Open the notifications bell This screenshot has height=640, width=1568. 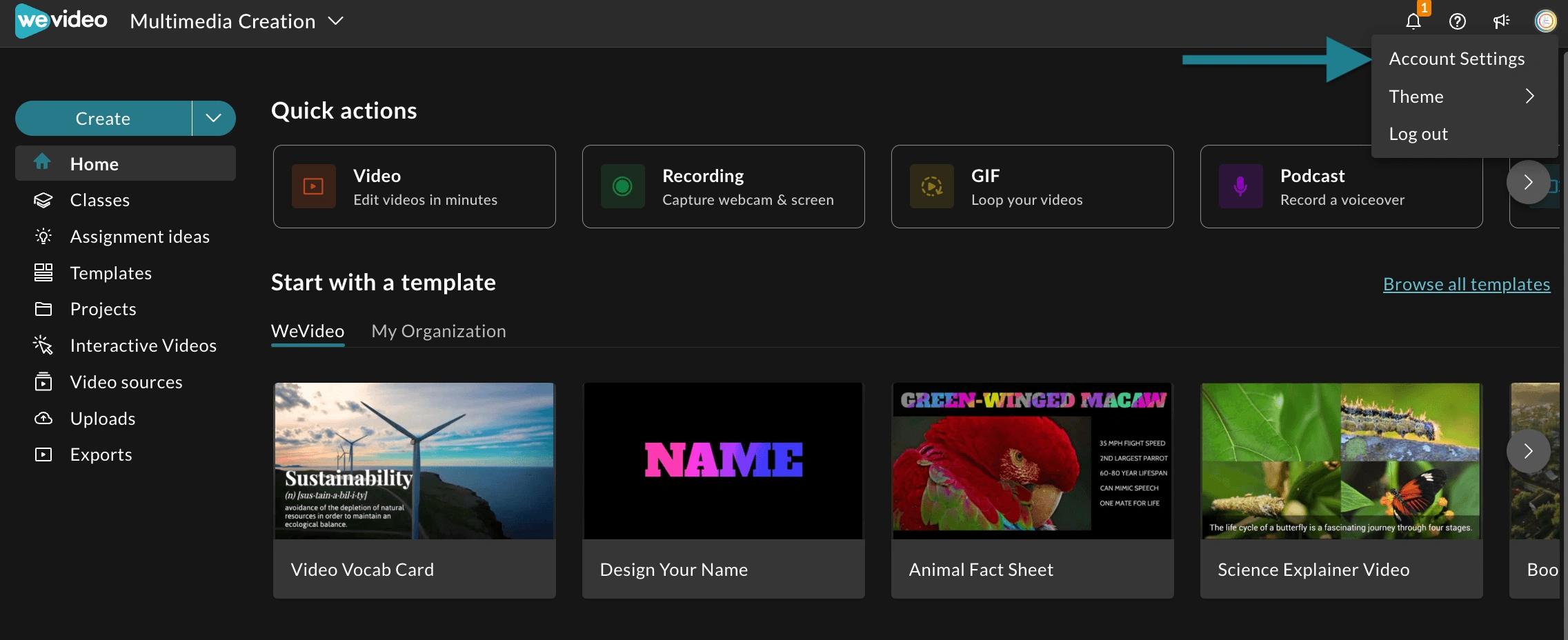[1413, 21]
